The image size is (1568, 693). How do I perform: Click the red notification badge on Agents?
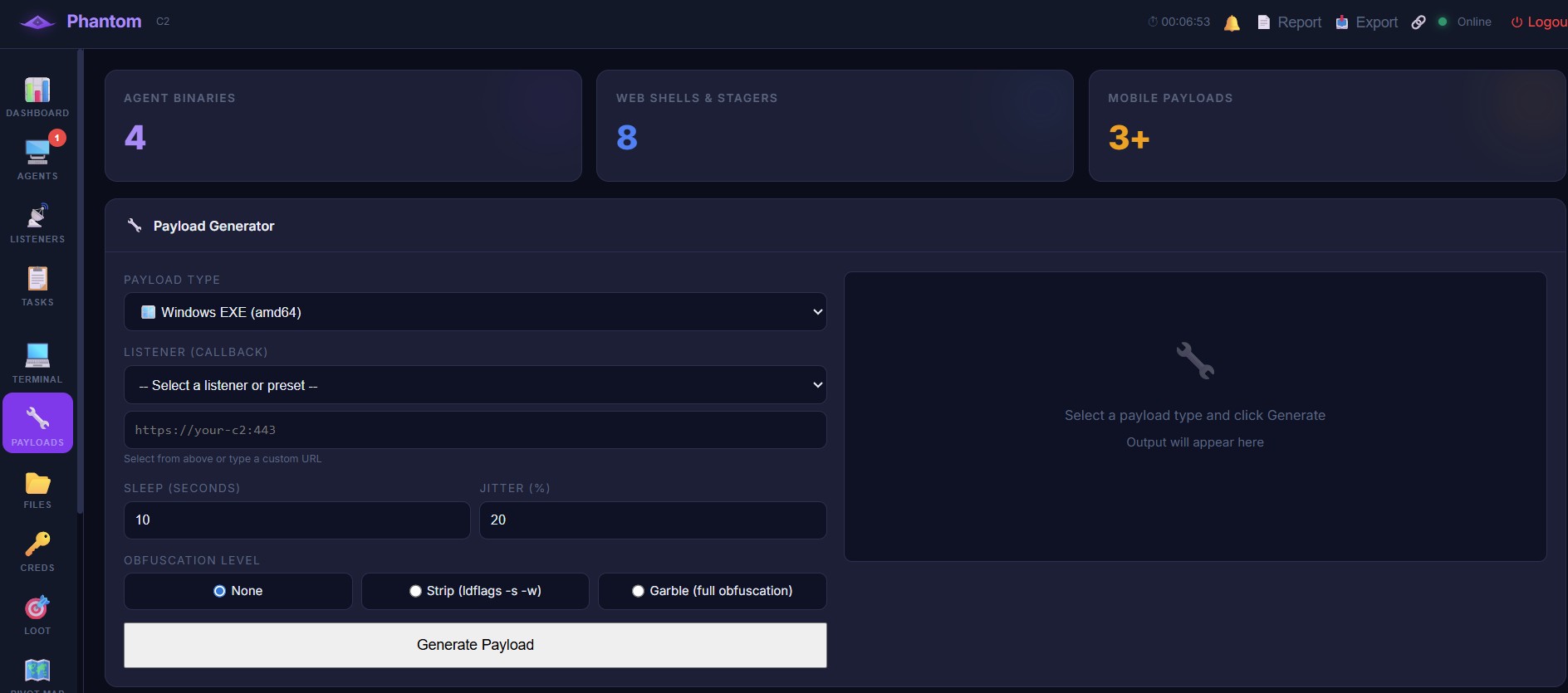tap(57, 138)
